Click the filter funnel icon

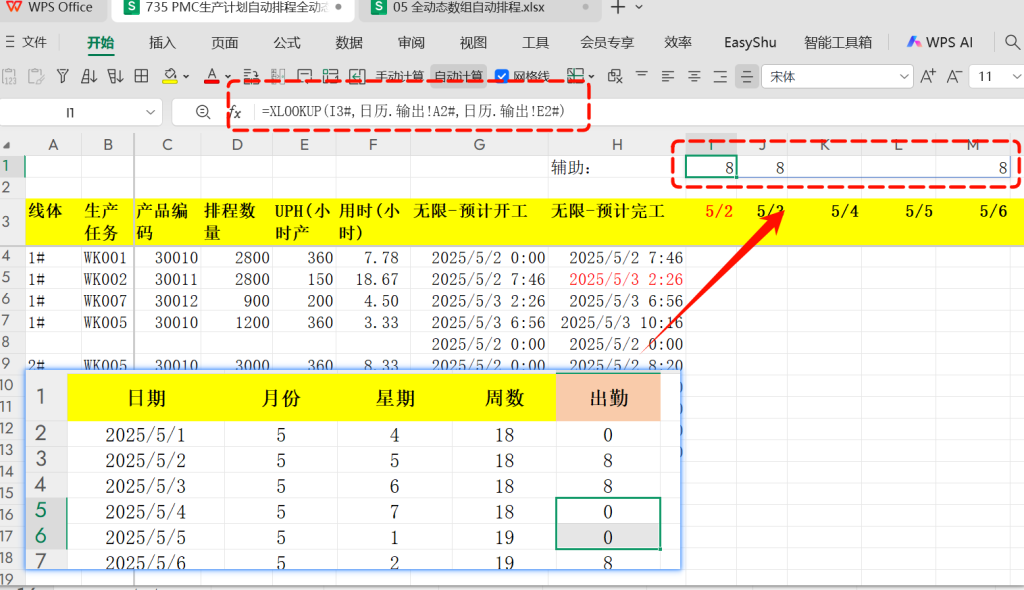[63, 76]
